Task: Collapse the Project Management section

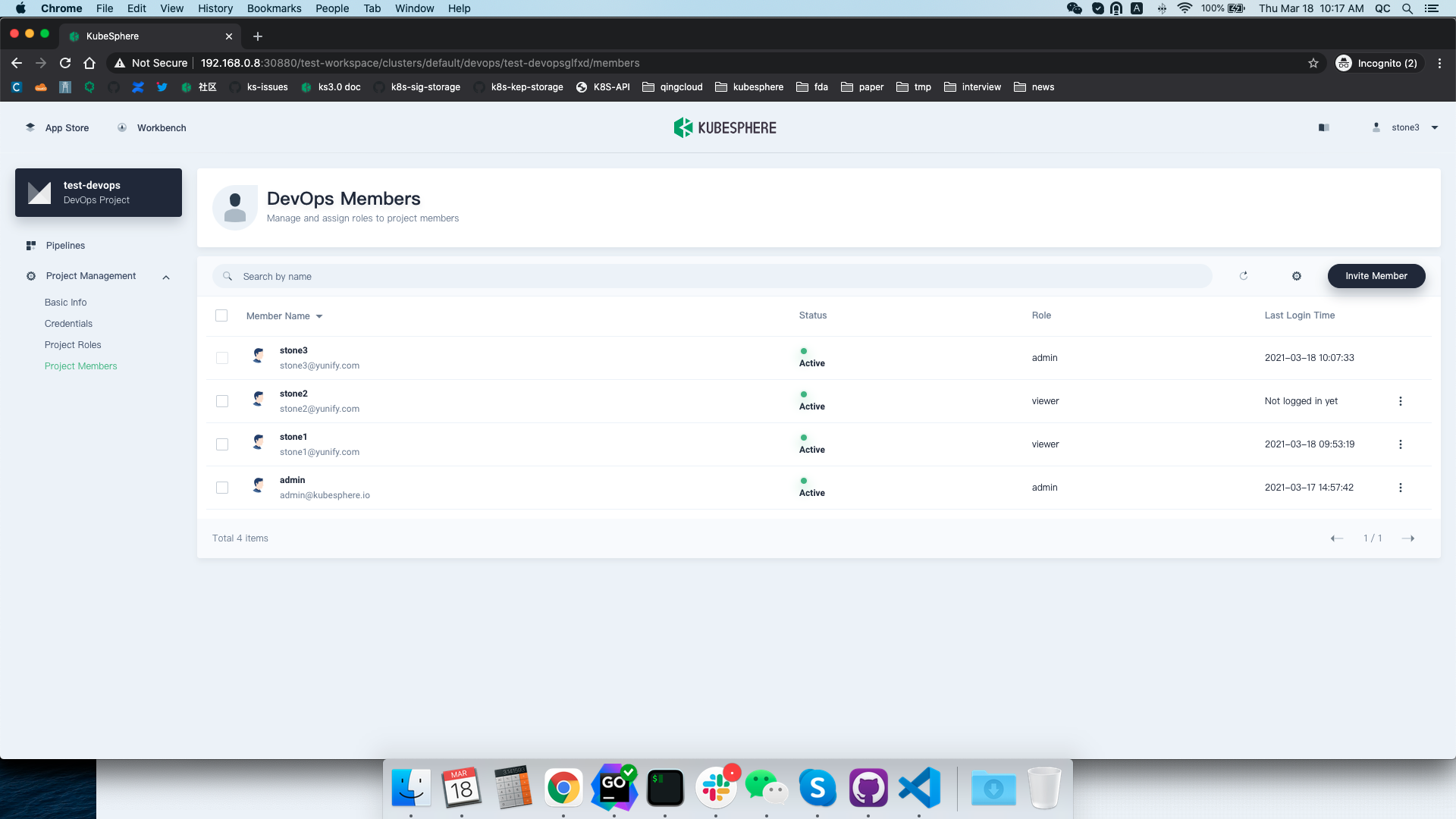Action: click(x=166, y=277)
